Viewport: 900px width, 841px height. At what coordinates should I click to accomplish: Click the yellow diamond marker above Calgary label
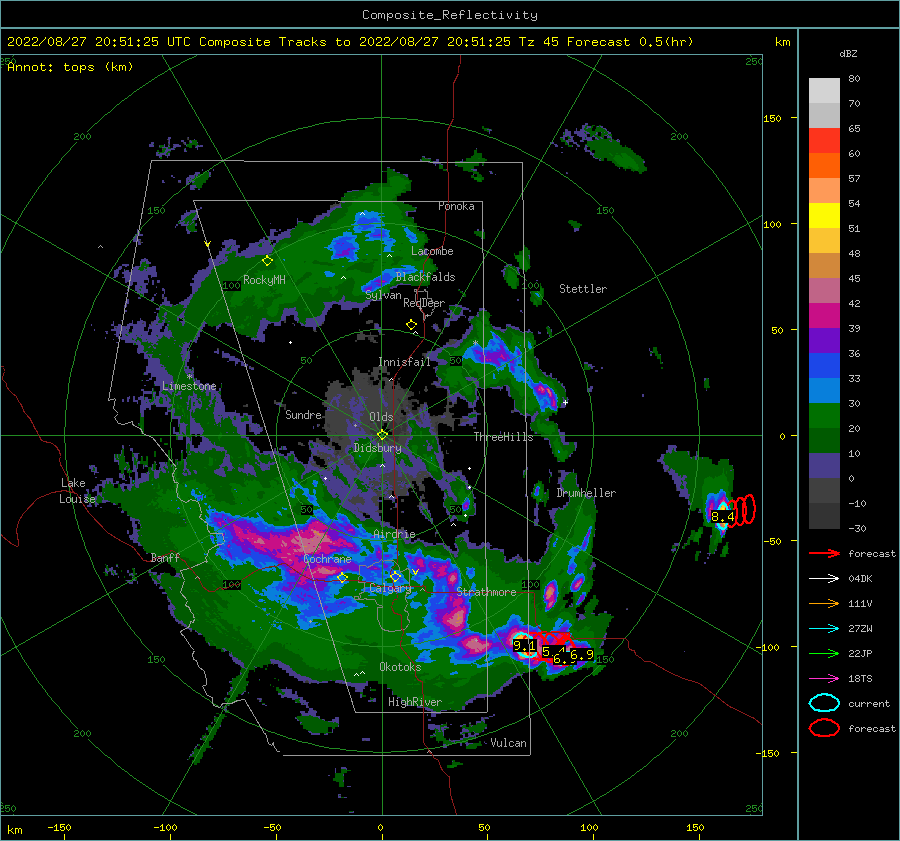[x=395, y=576]
